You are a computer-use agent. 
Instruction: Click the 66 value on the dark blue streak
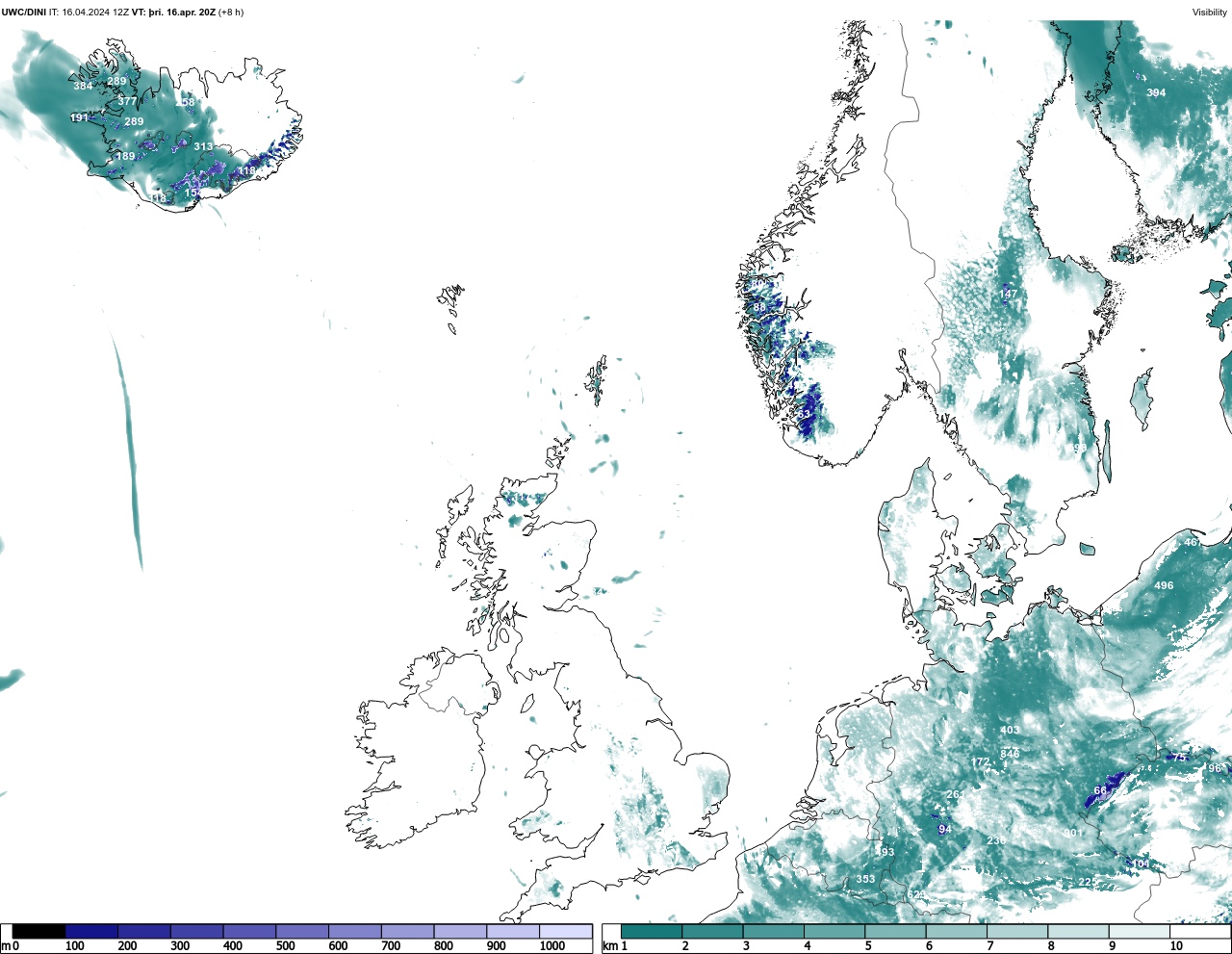pyautogui.click(x=1100, y=791)
